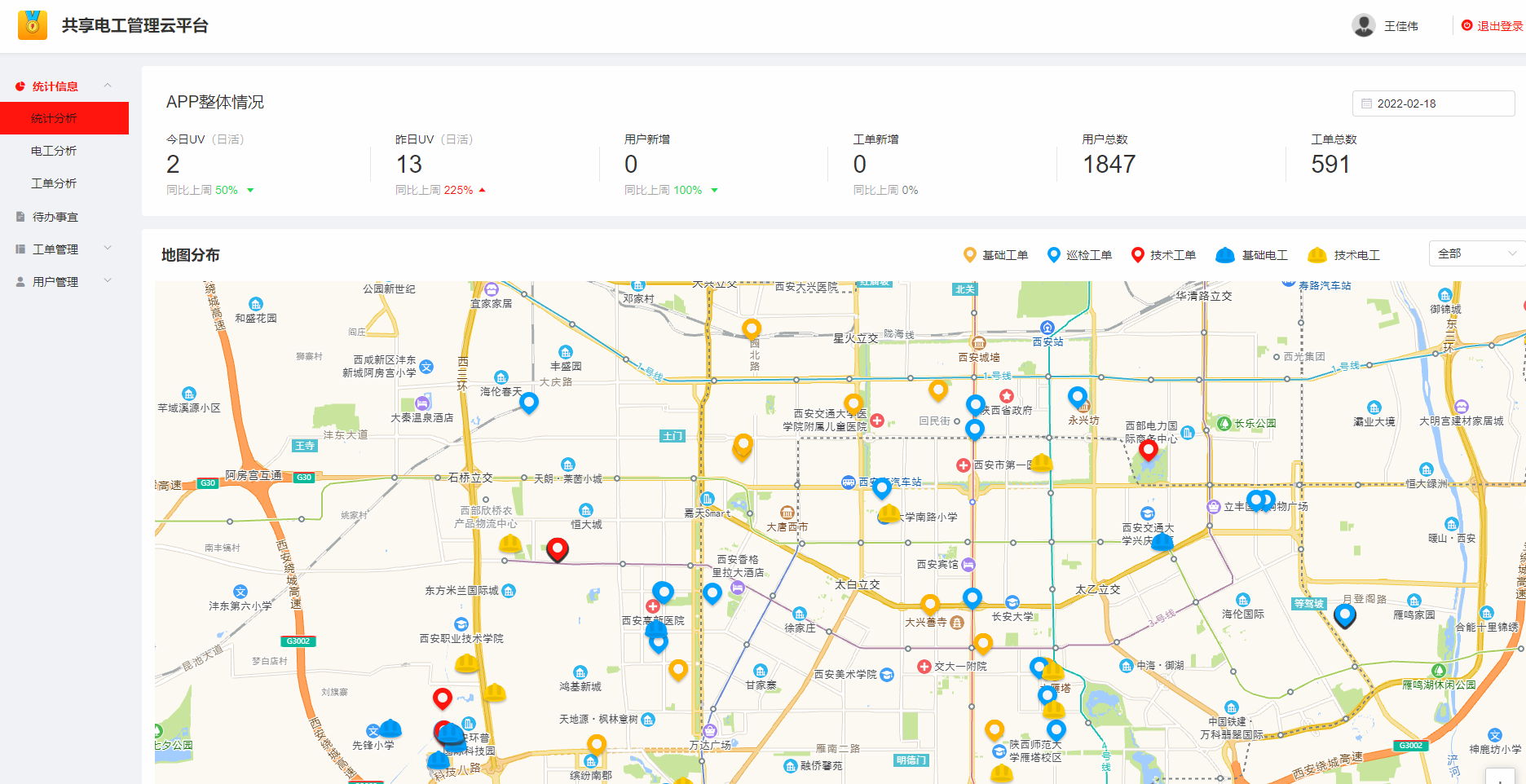The image size is (1526, 784).
Task: Expand the 用户管理 menu
Action: 64,282
